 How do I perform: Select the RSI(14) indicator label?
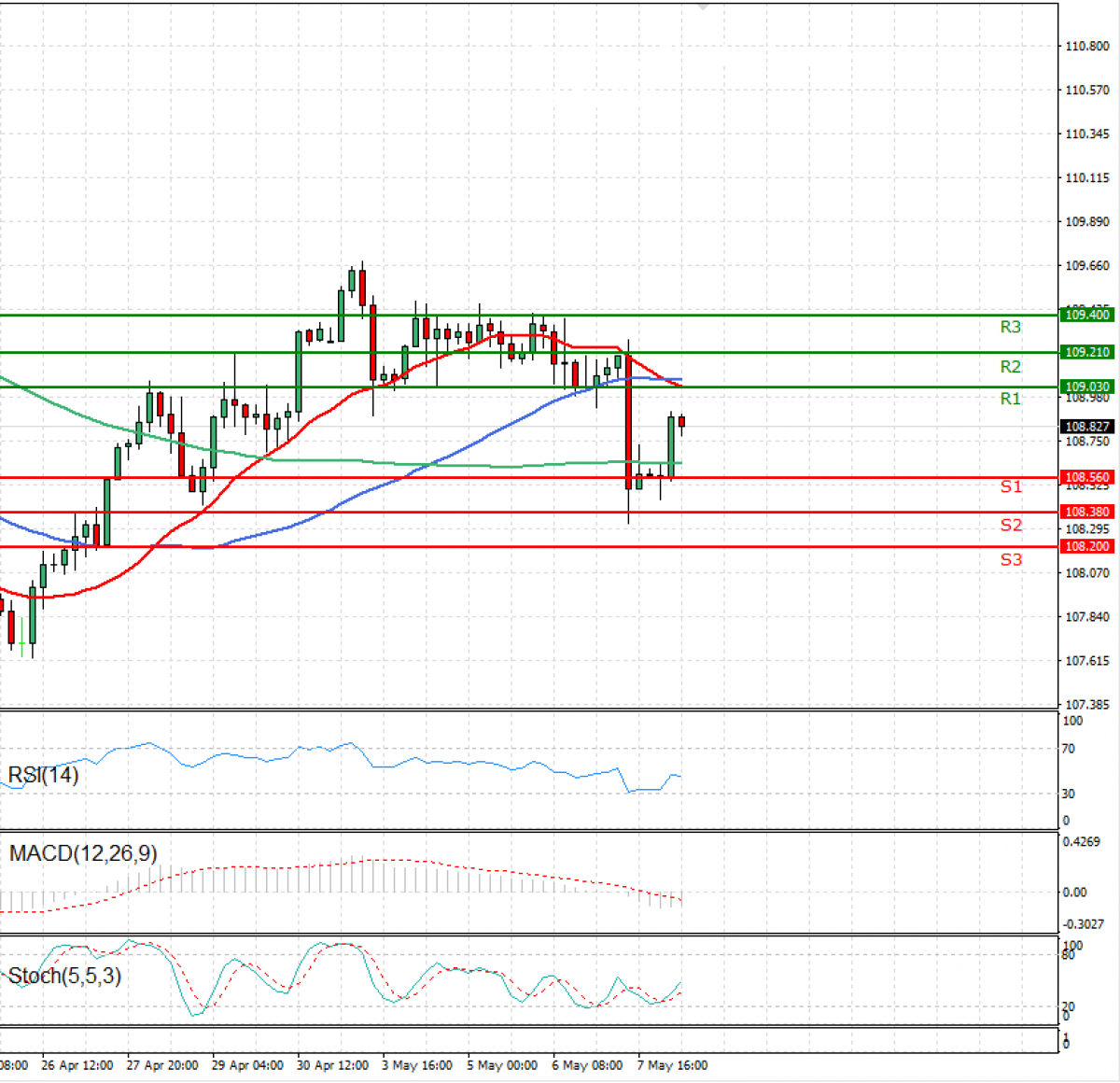(x=44, y=775)
